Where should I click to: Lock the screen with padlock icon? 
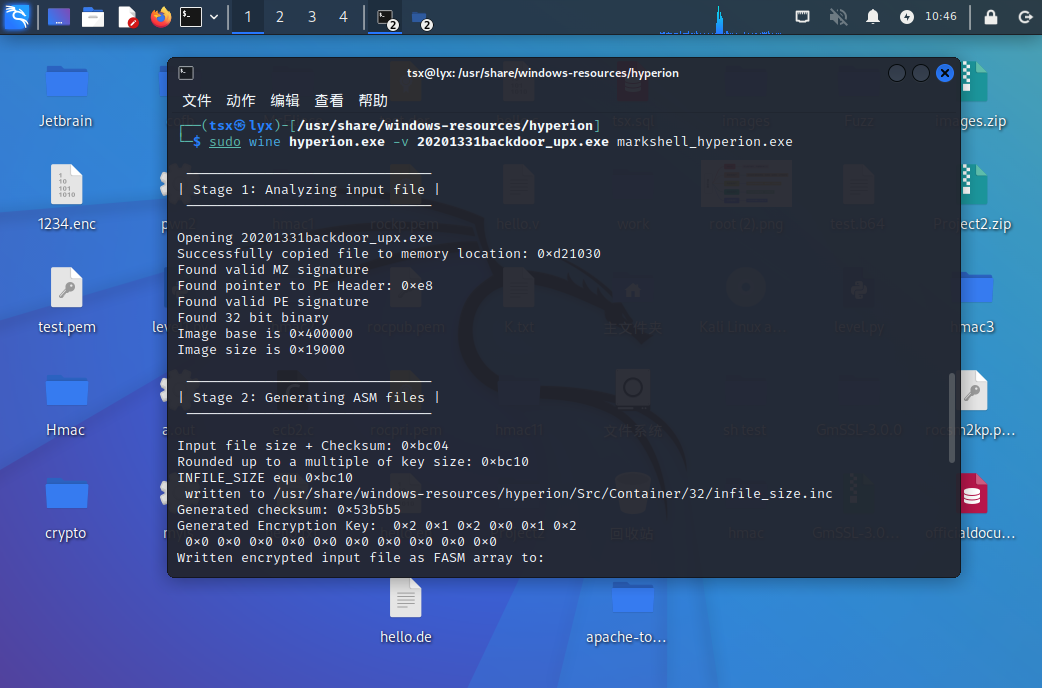(x=990, y=17)
